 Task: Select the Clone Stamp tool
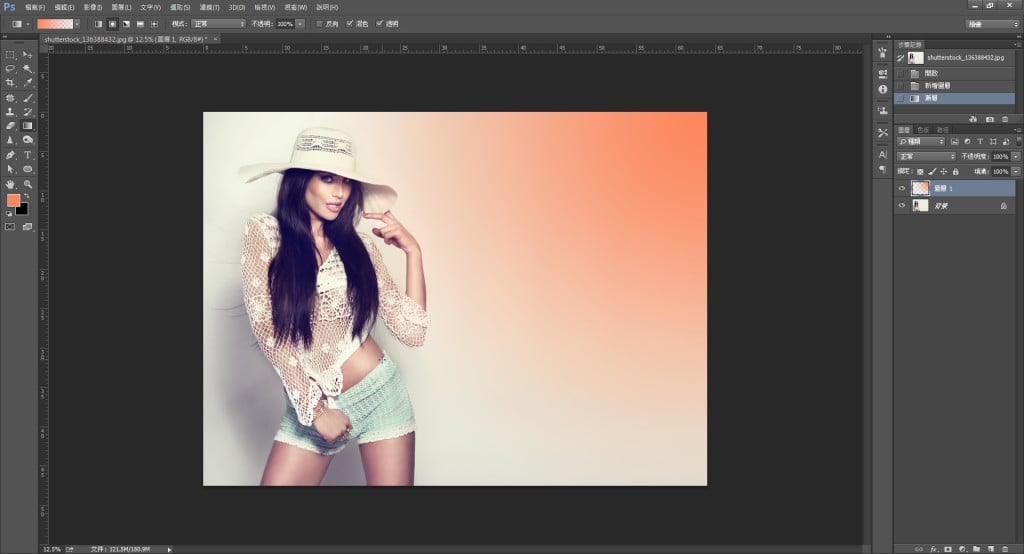10,112
